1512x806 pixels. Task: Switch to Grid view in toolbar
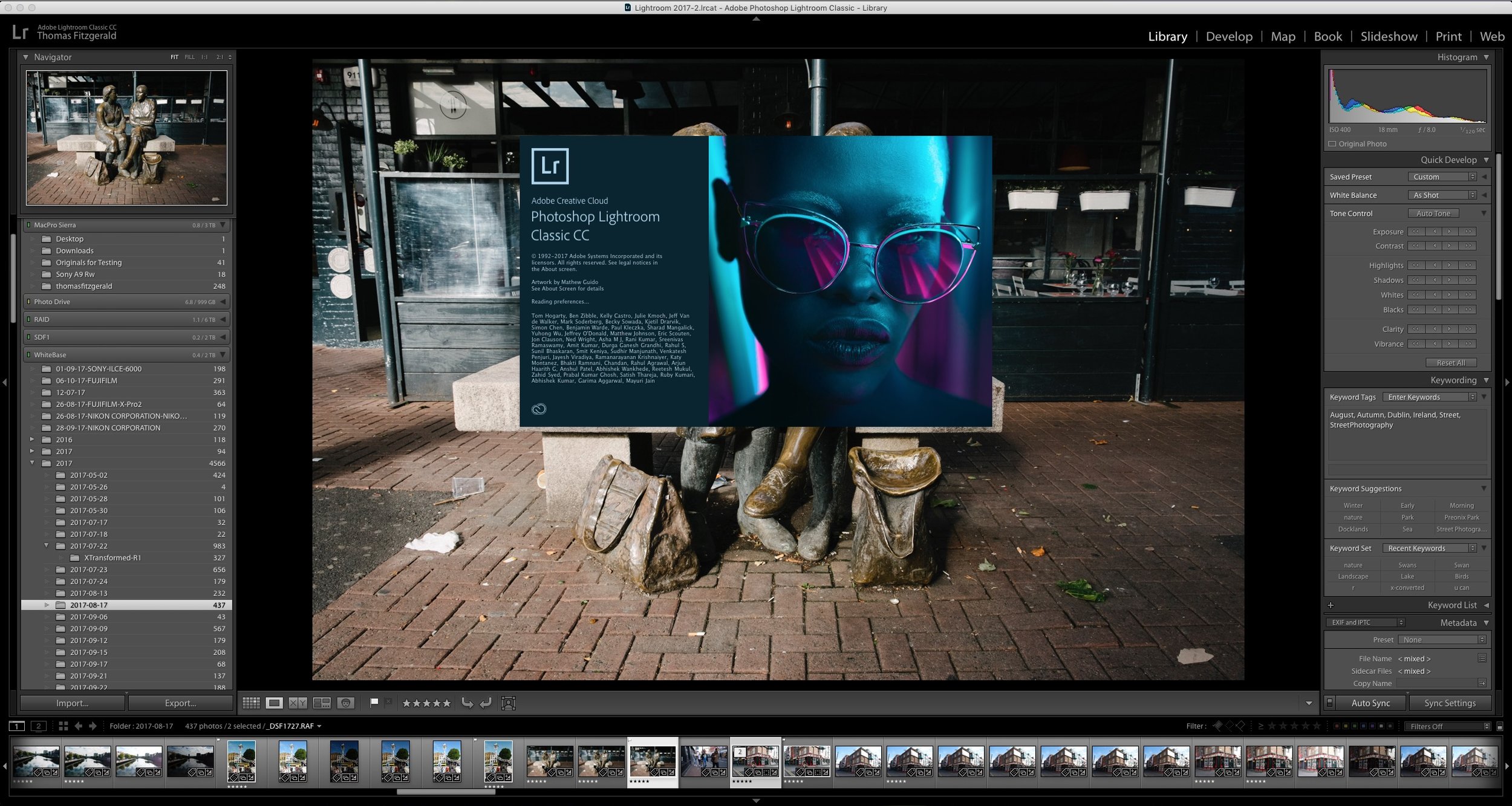pos(250,703)
